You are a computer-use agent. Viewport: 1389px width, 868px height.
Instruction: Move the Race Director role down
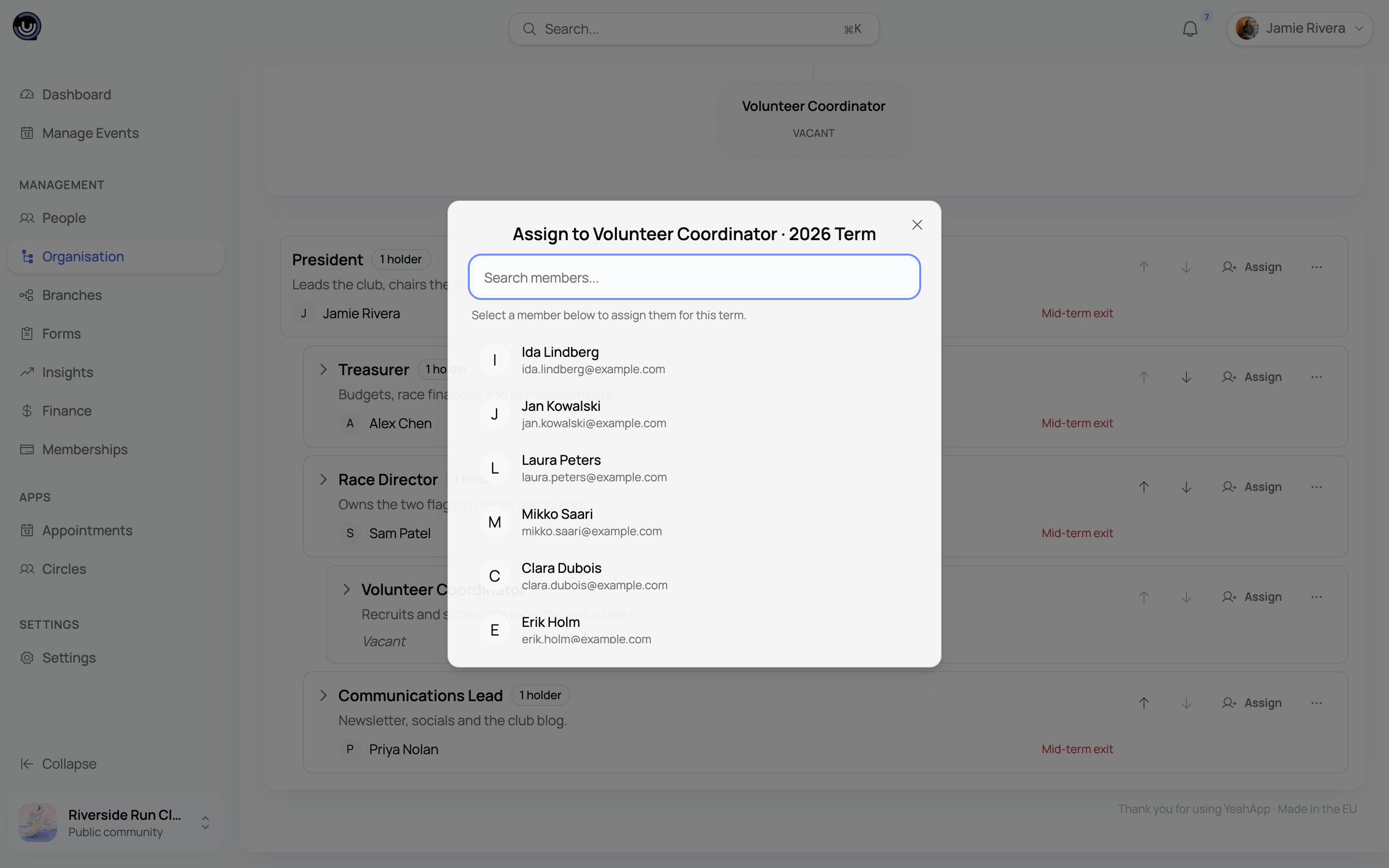1186,487
